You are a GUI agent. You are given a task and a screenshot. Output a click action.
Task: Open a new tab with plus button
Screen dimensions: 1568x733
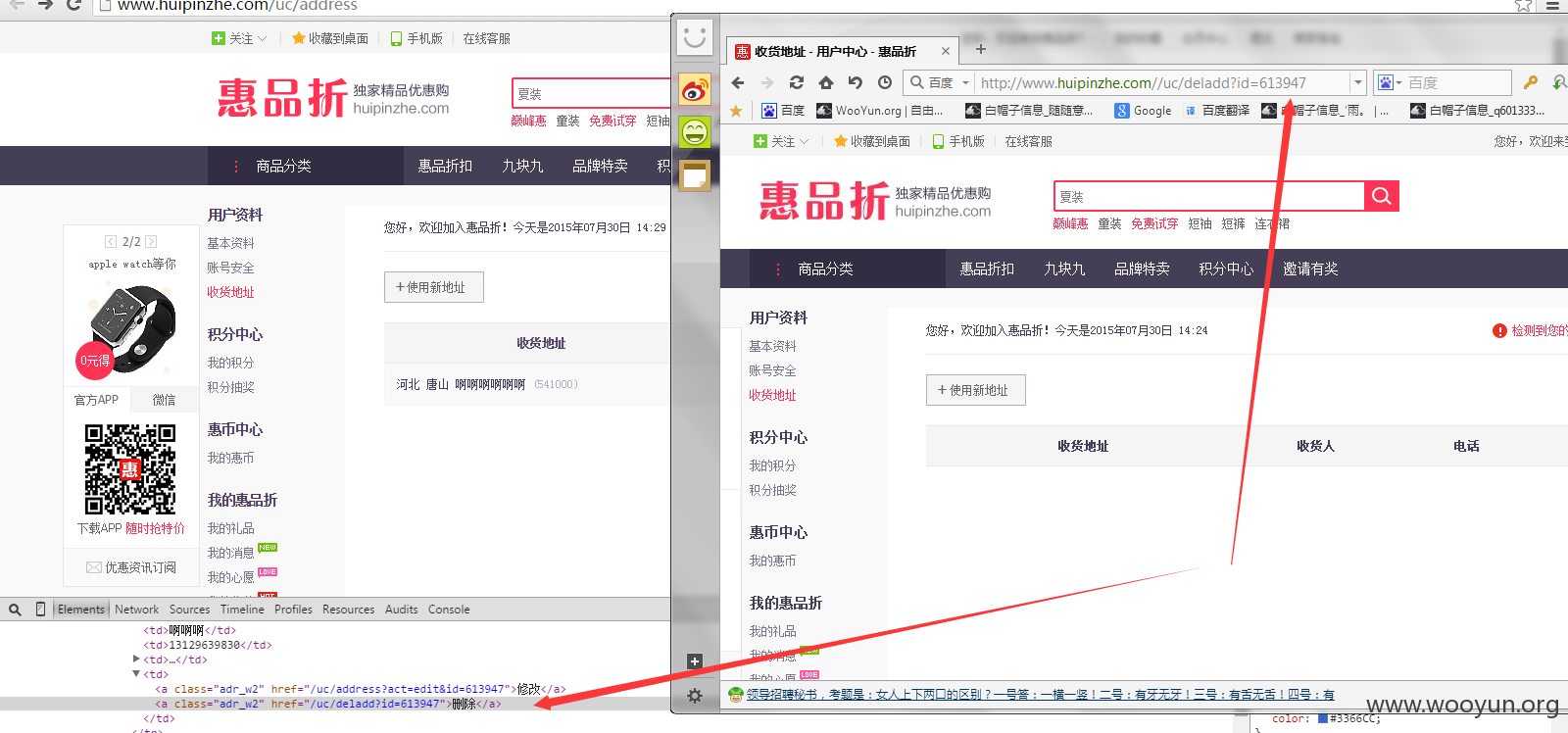tap(981, 49)
